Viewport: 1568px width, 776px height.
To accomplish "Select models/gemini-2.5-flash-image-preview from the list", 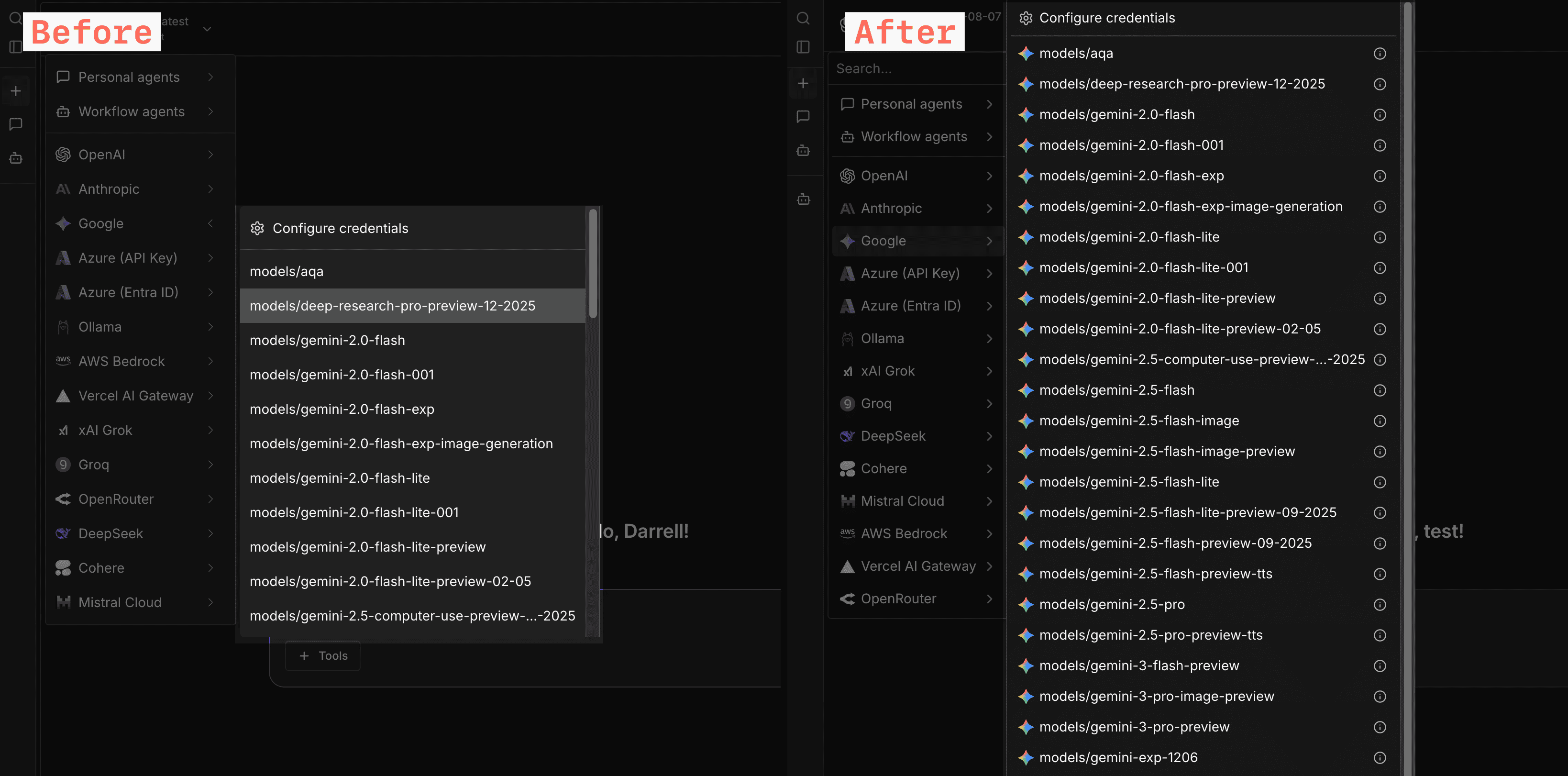I will click(1166, 452).
